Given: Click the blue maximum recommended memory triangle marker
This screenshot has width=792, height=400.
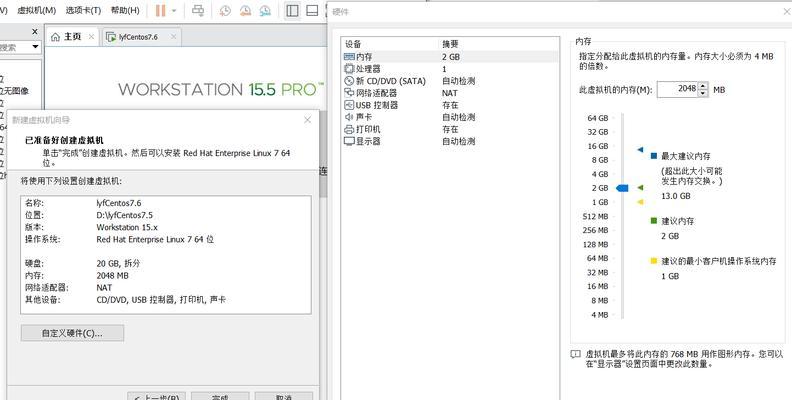Looking at the screenshot, I should coord(640,149).
